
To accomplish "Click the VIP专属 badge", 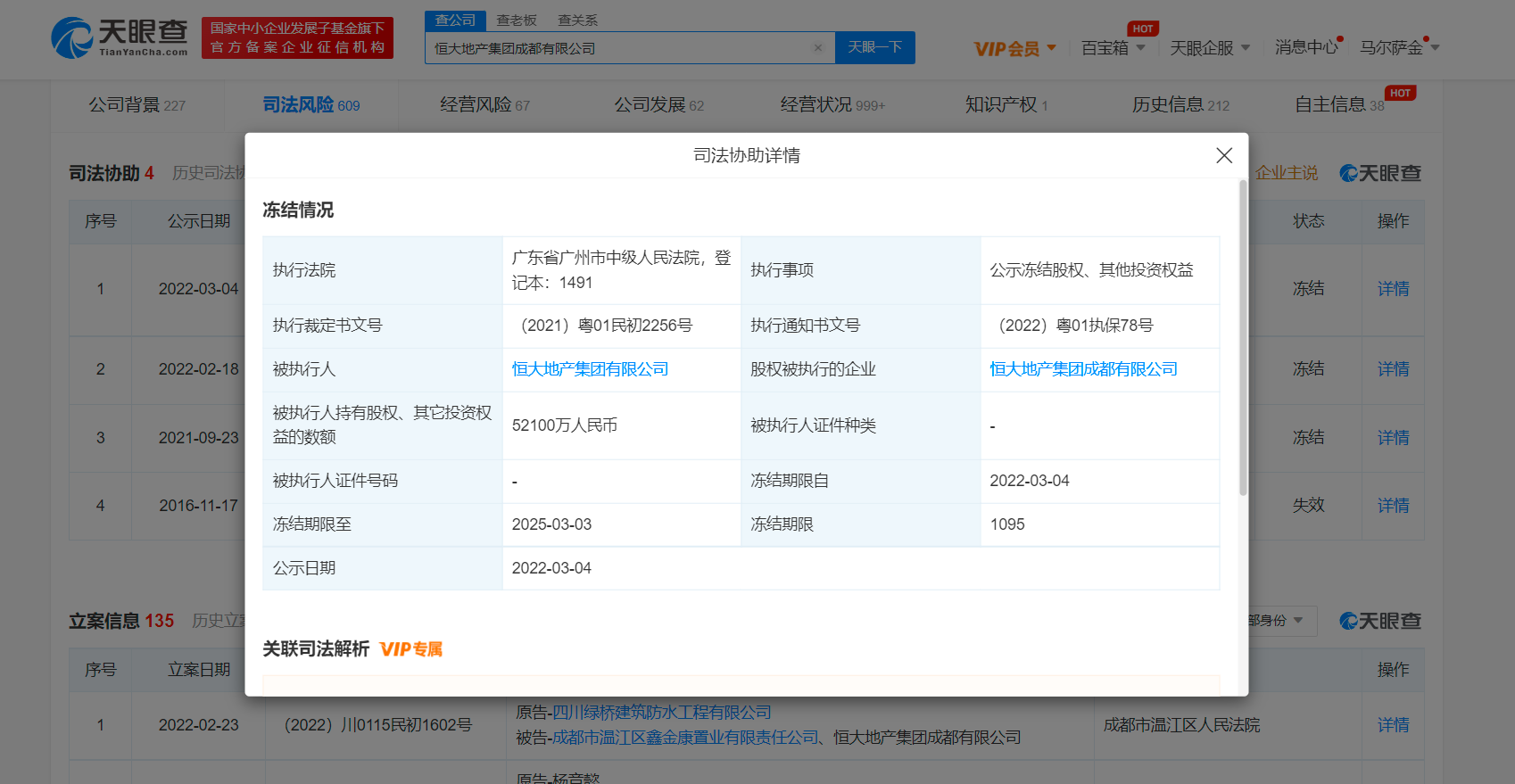I will [x=411, y=649].
